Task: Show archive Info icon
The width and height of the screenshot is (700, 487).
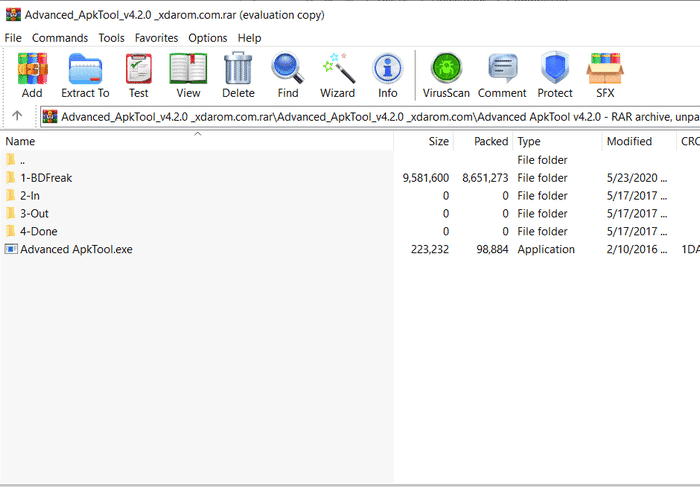Action: point(387,69)
